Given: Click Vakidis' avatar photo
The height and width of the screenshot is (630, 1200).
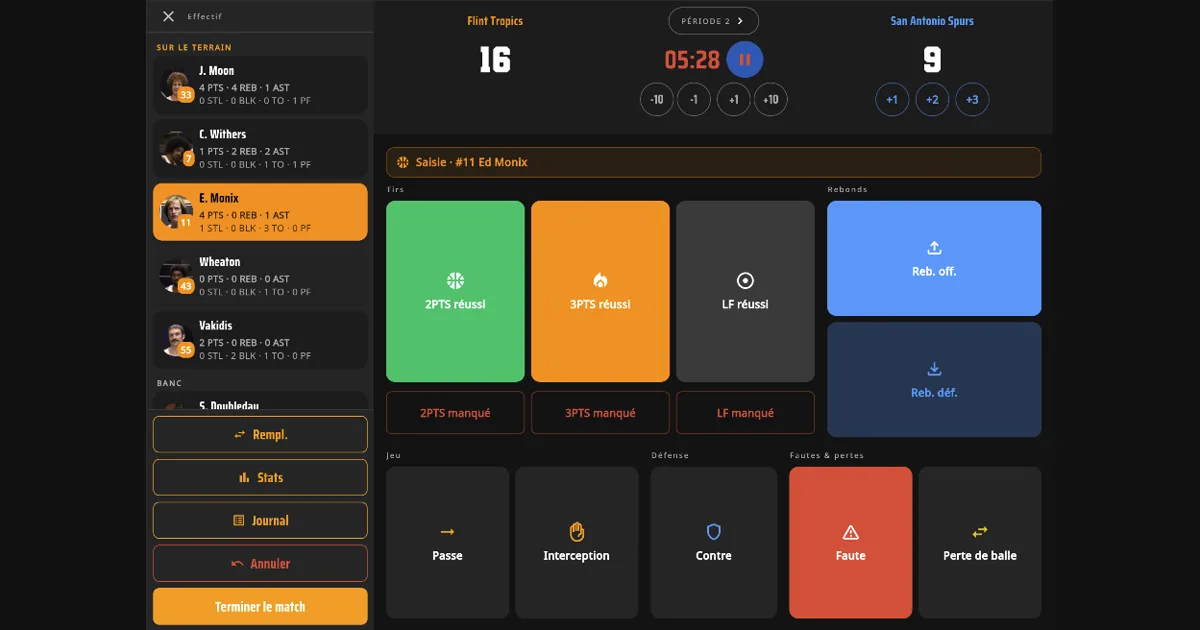Looking at the screenshot, I should click(176, 340).
